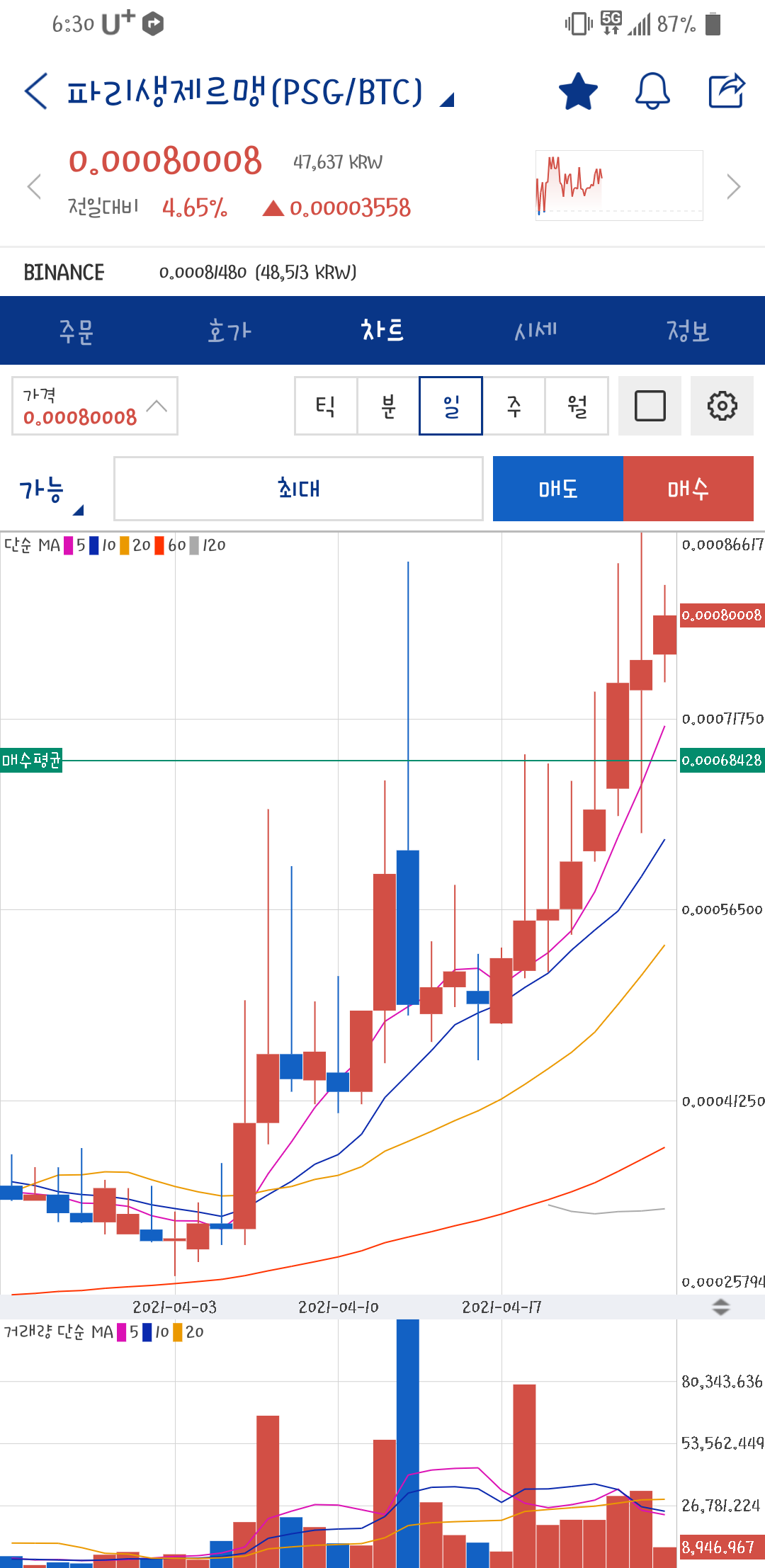The width and height of the screenshot is (765, 1568).
Task: Tap the 0.00086617 axis label
Action: click(722, 545)
